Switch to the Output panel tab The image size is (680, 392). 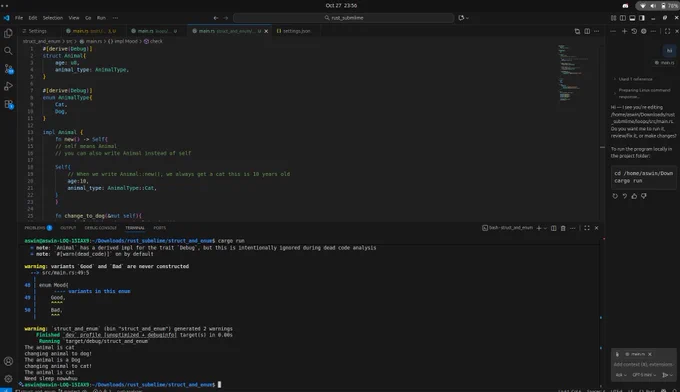click(x=68, y=228)
